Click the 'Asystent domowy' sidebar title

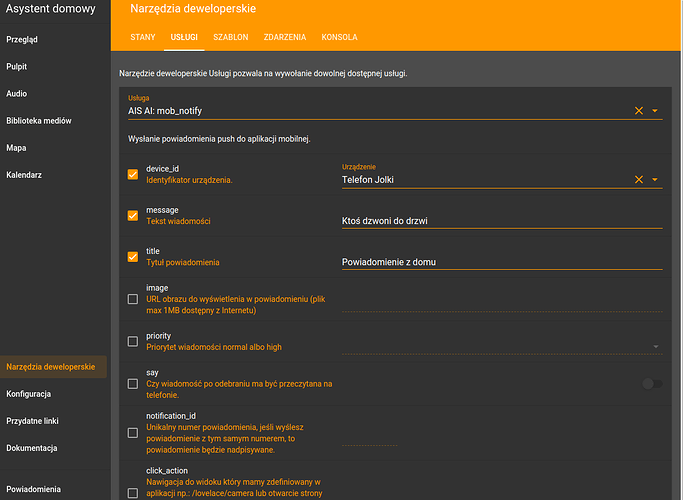[51, 9]
